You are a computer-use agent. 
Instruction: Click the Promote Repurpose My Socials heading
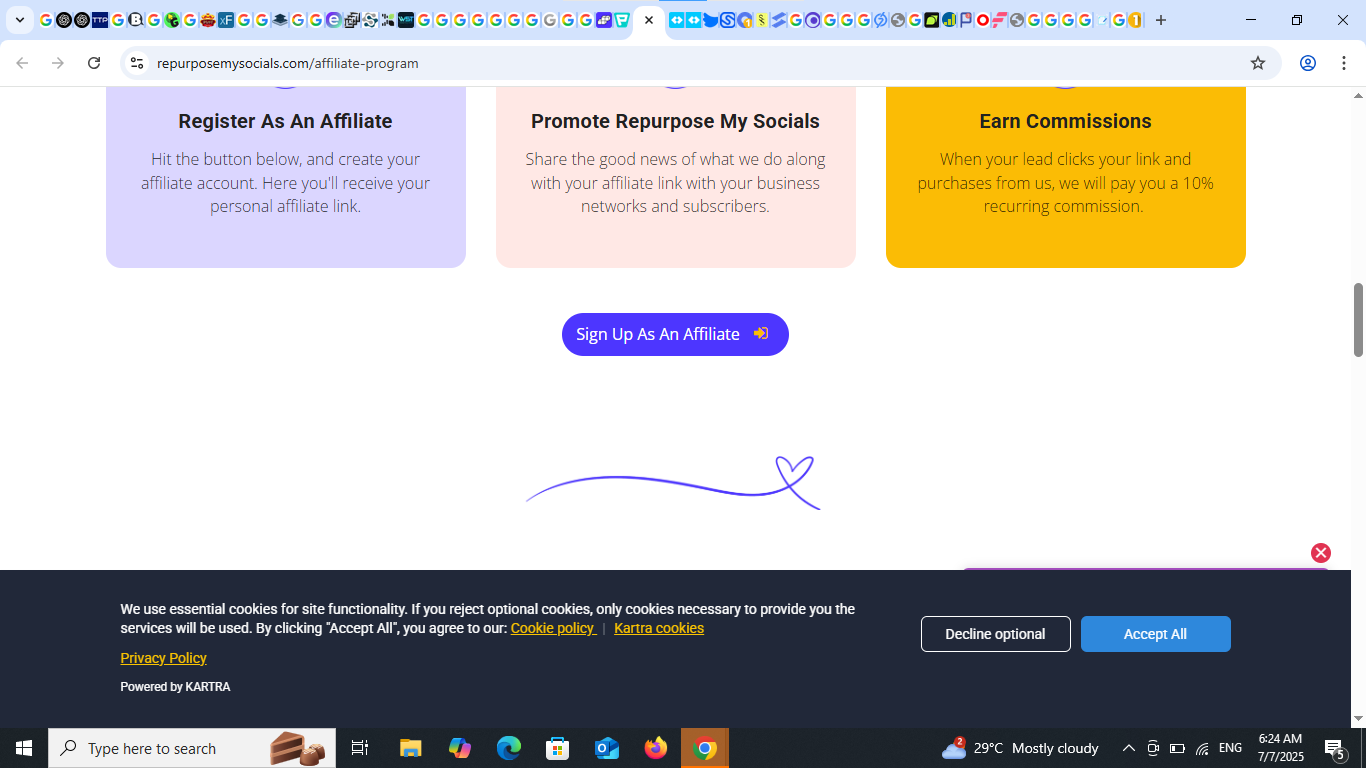tap(675, 121)
